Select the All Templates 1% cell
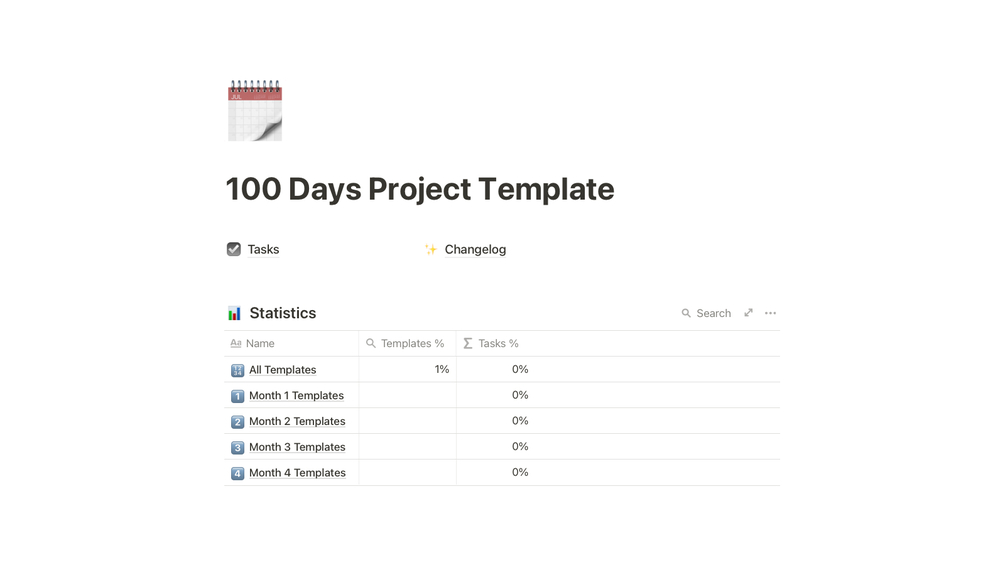 pos(408,370)
